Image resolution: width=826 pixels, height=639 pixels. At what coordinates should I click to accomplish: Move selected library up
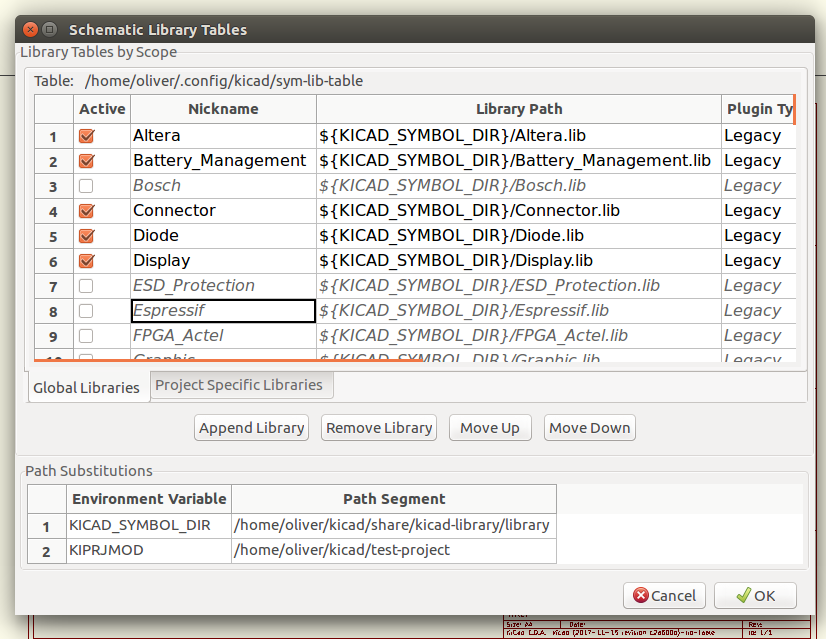[489, 428]
